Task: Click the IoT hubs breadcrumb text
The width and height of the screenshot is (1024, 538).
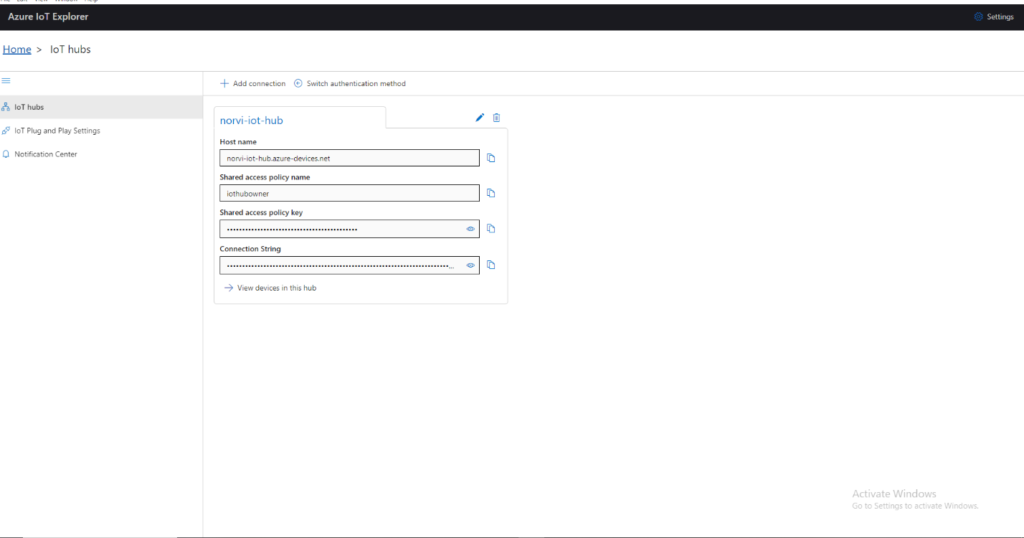Action: tap(71, 50)
